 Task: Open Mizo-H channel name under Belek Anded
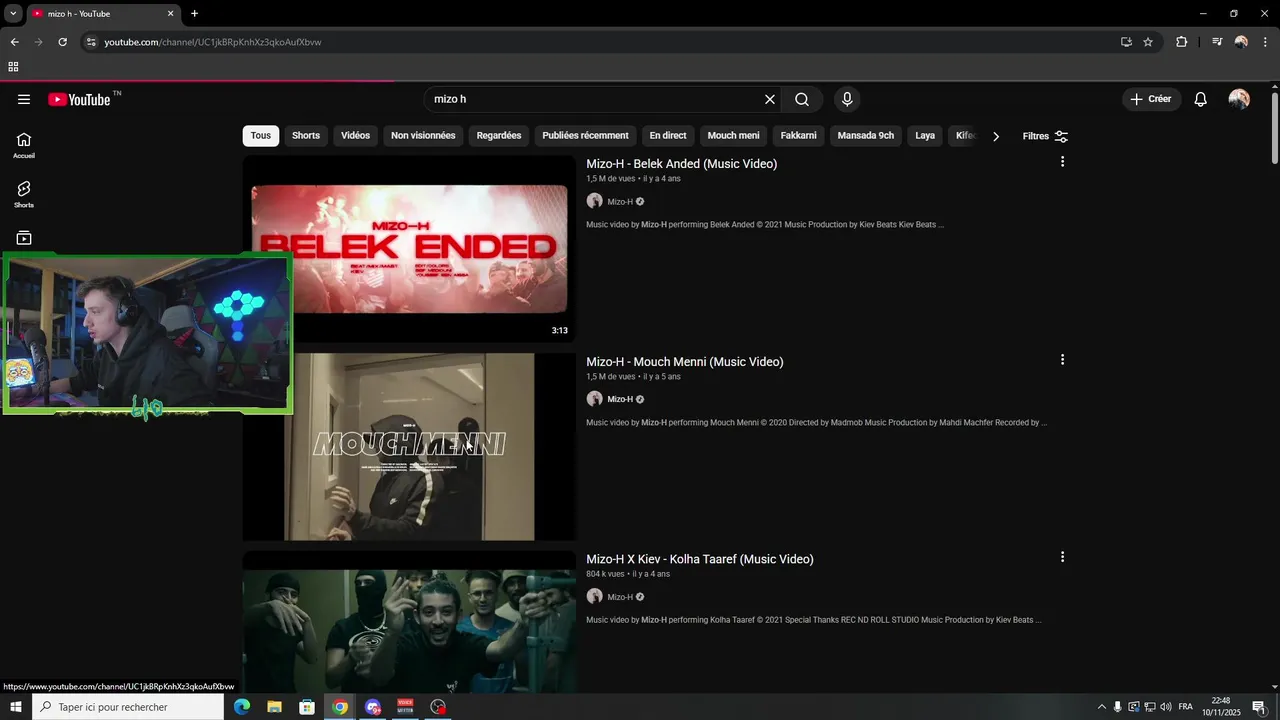620,202
